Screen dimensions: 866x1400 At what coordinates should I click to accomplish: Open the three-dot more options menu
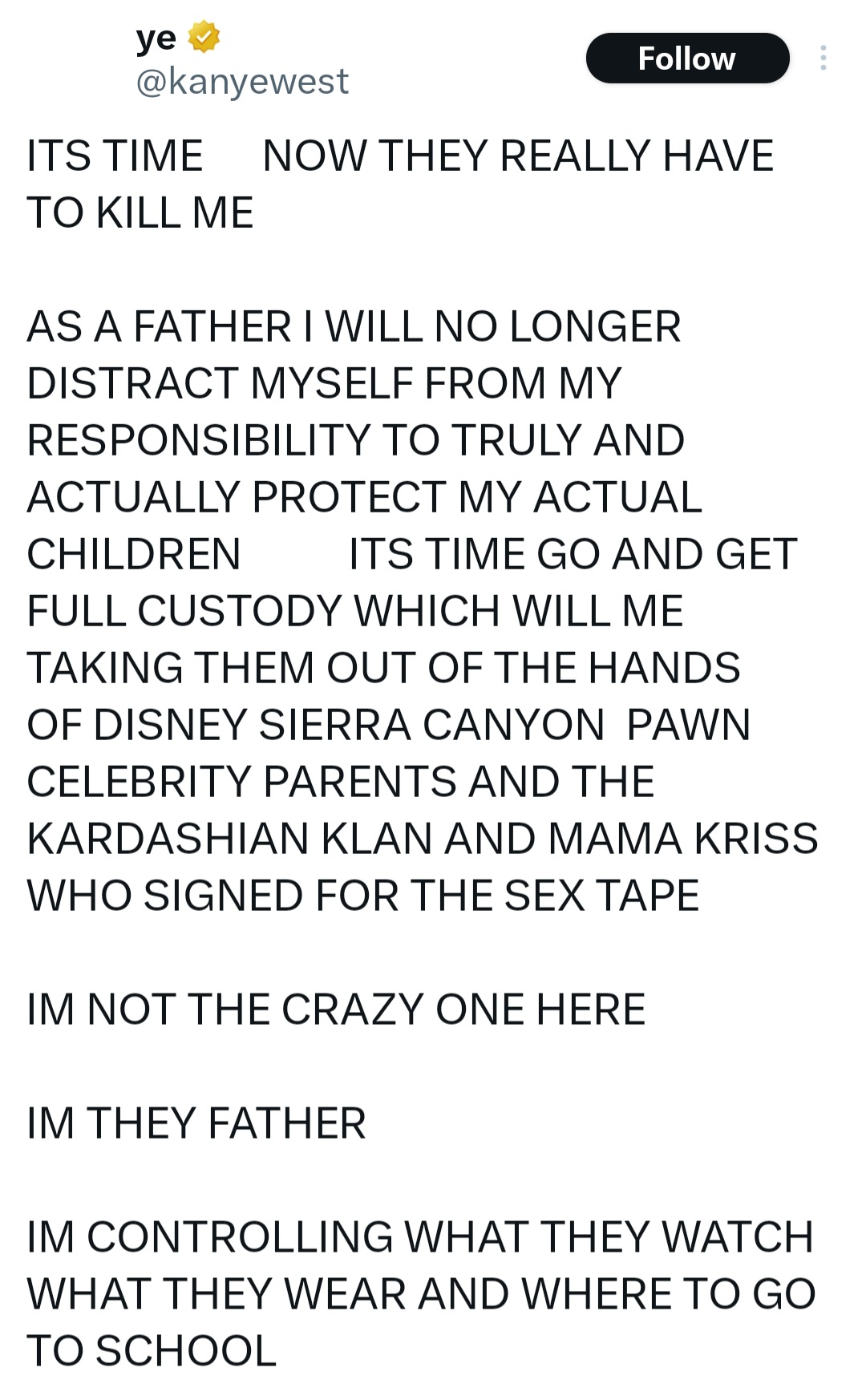[823, 58]
